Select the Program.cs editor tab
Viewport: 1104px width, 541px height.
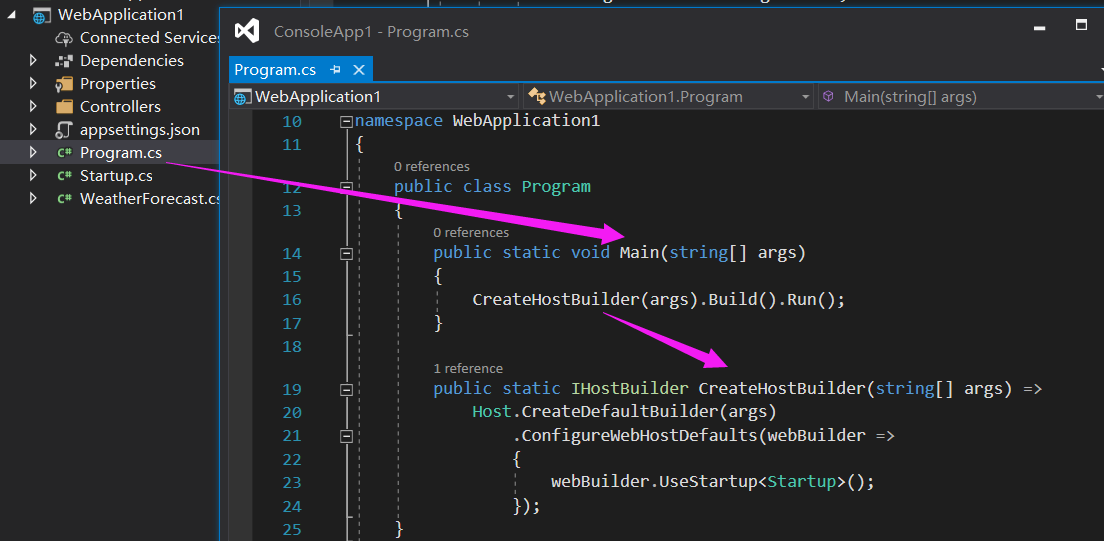pos(275,69)
